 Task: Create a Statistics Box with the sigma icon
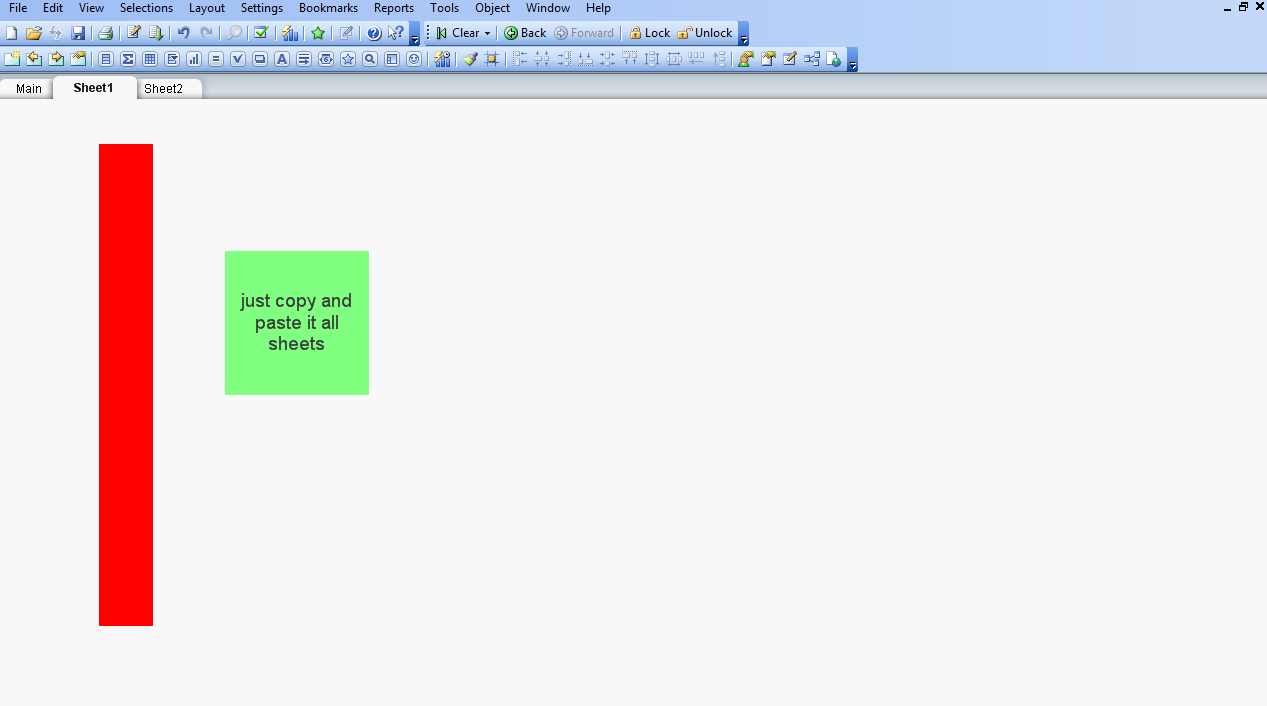(128, 59)
